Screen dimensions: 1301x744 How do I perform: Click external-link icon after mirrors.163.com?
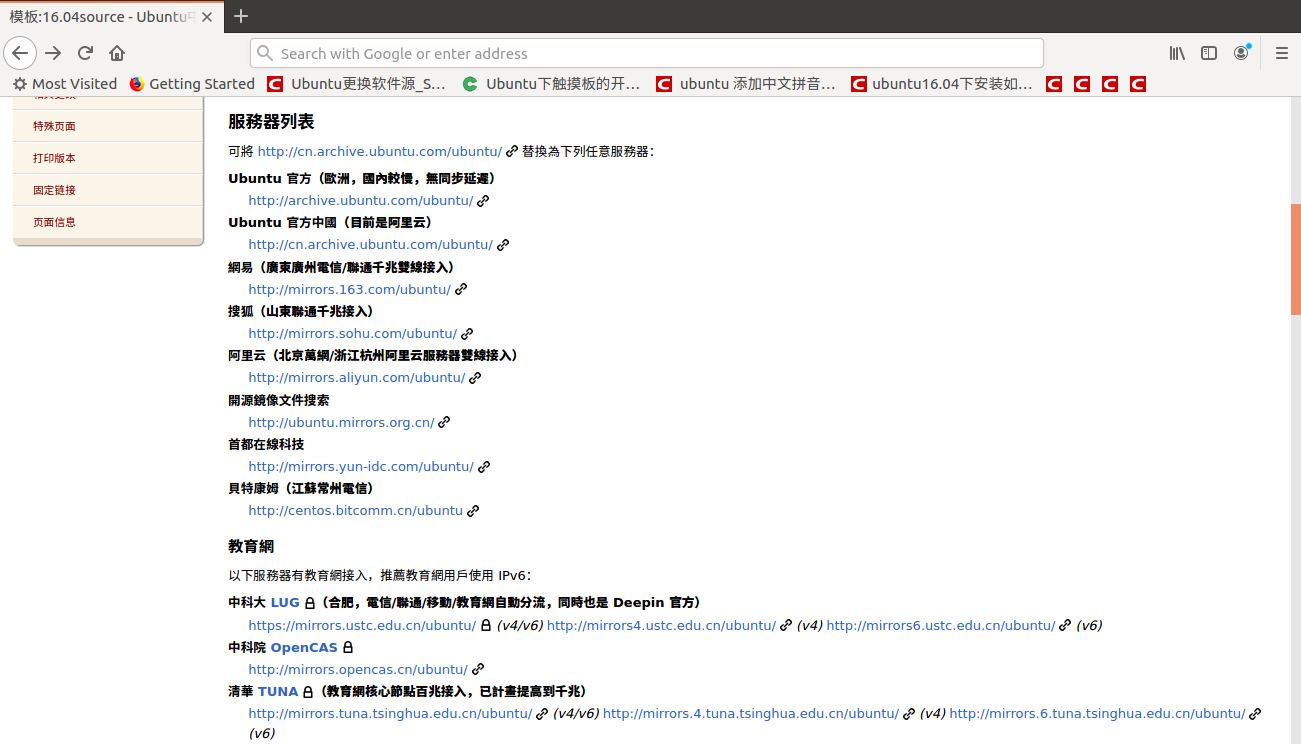point(461,289)
